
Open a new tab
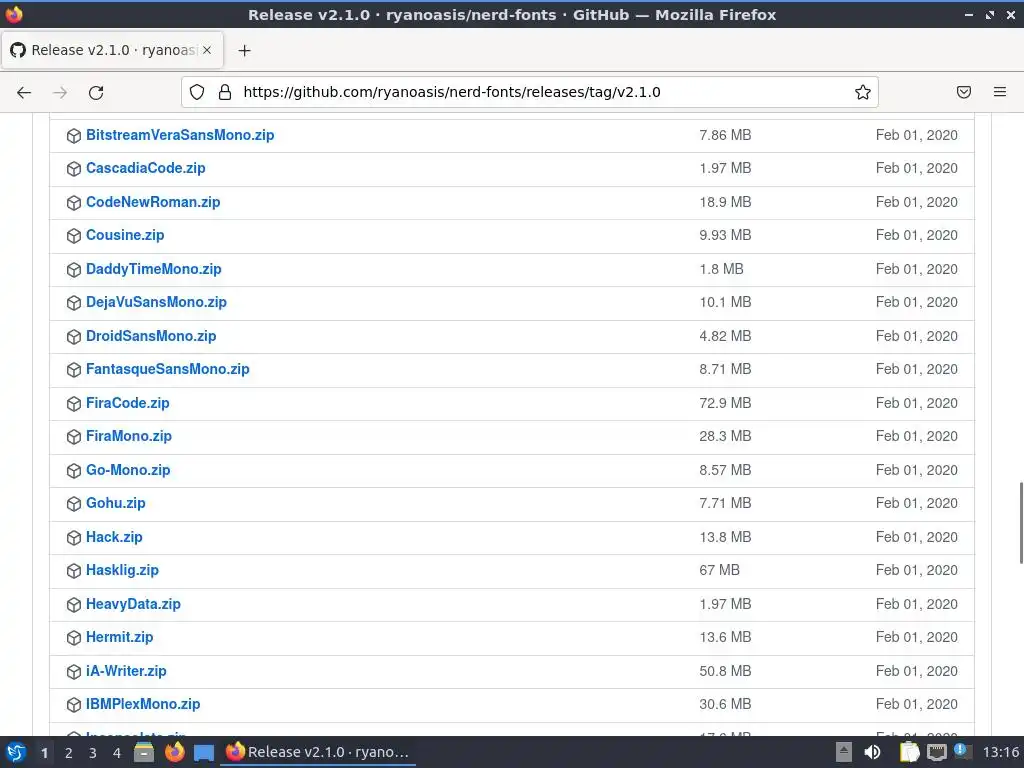244,50
